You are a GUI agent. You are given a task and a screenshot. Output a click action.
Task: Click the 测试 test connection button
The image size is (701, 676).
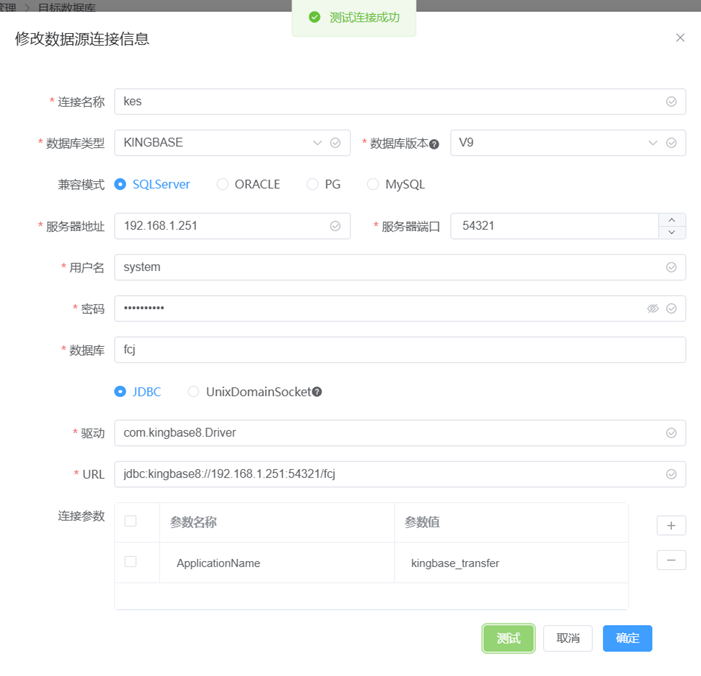(x=508, y=638)
